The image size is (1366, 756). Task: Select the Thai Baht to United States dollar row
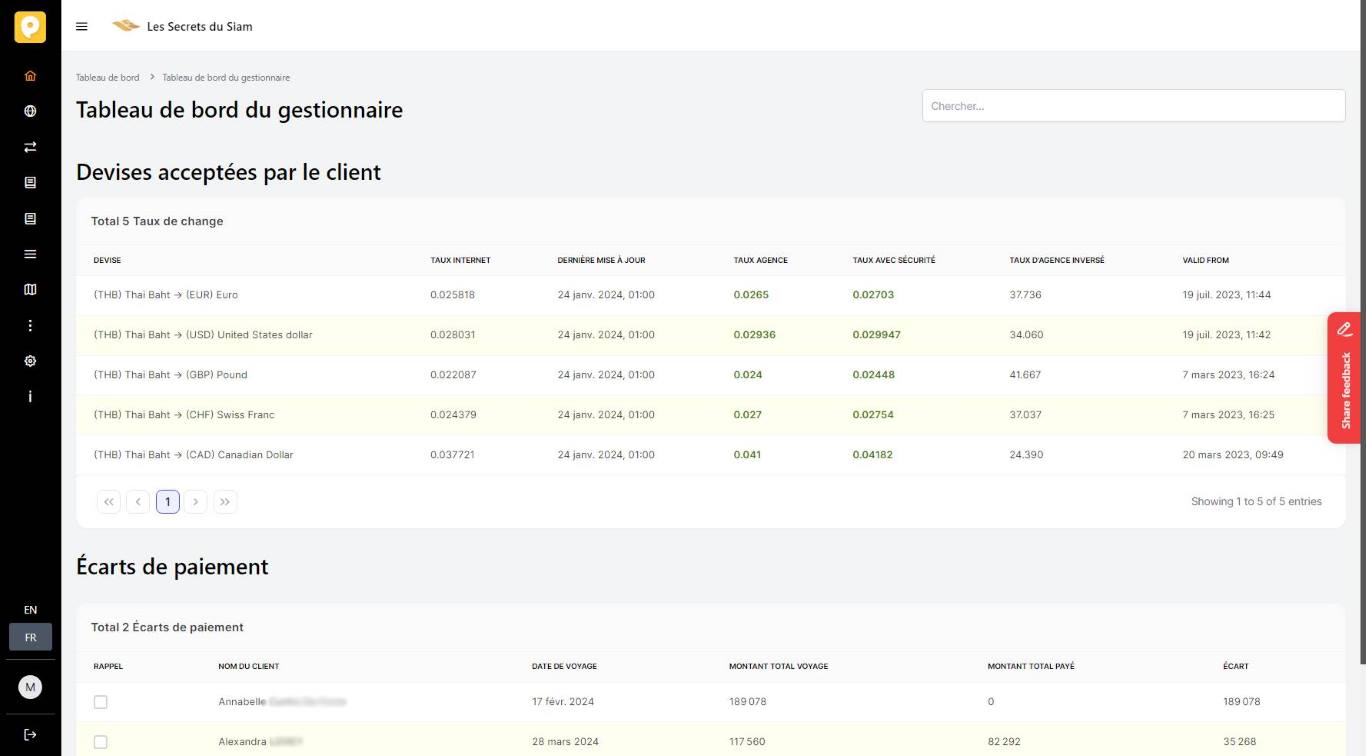click(711, 335)
